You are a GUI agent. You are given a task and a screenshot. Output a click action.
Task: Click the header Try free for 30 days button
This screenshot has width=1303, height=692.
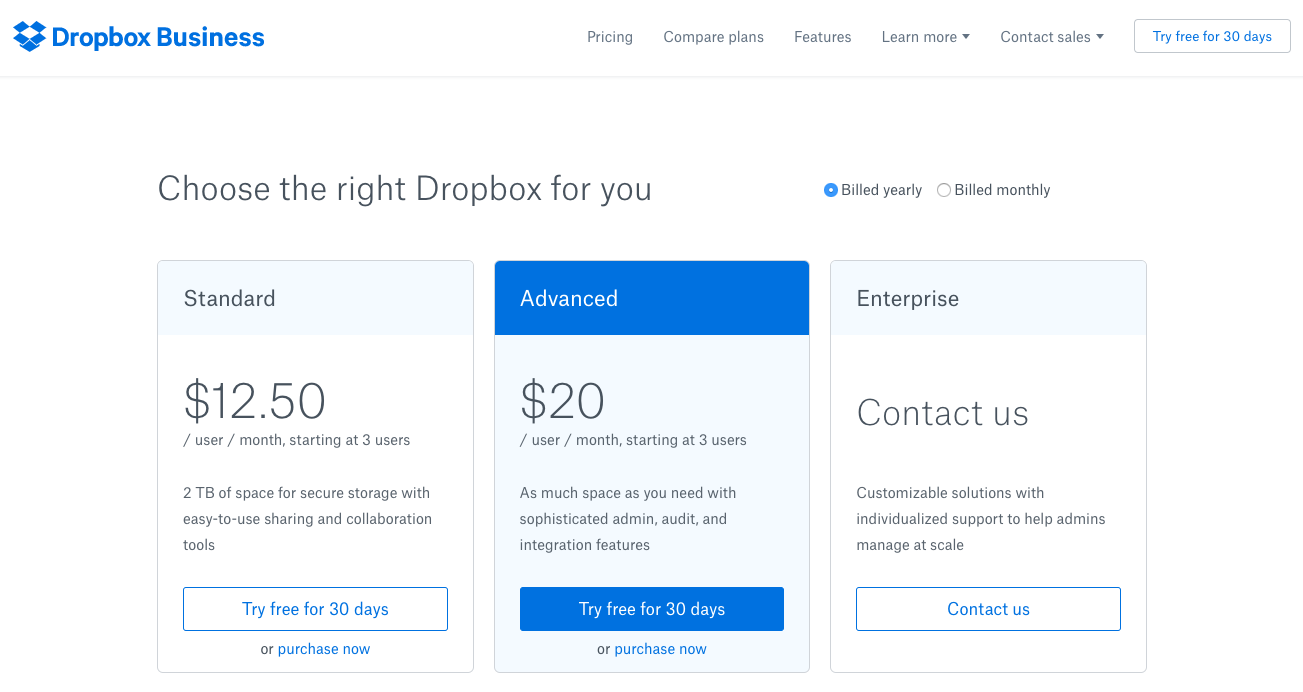[x=1212, y=36]
